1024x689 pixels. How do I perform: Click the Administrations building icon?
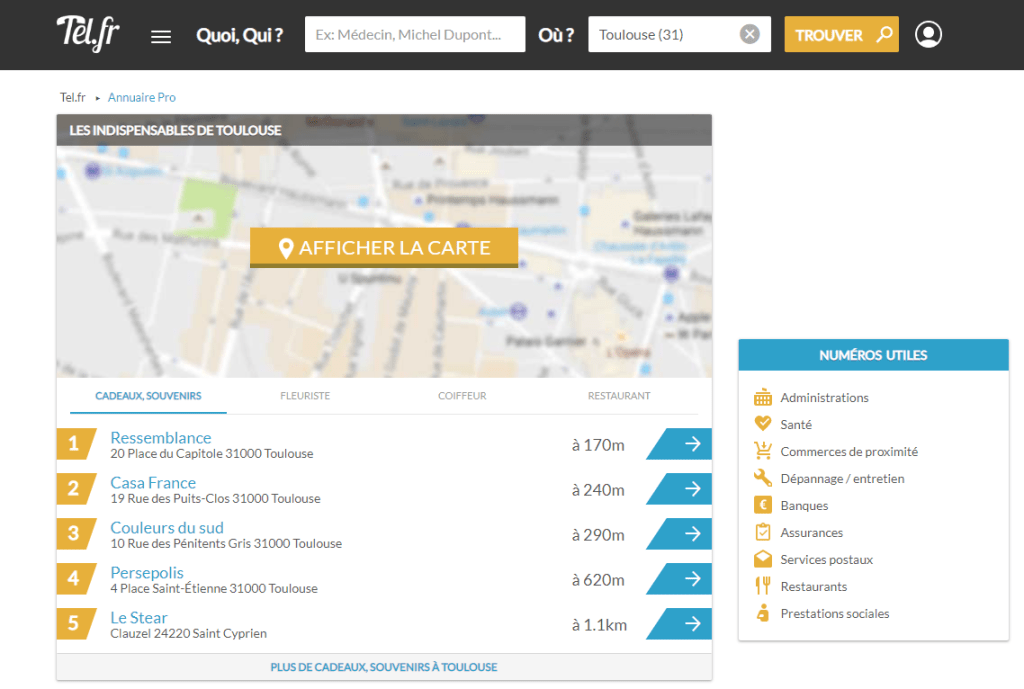click(x=763, y=397)
